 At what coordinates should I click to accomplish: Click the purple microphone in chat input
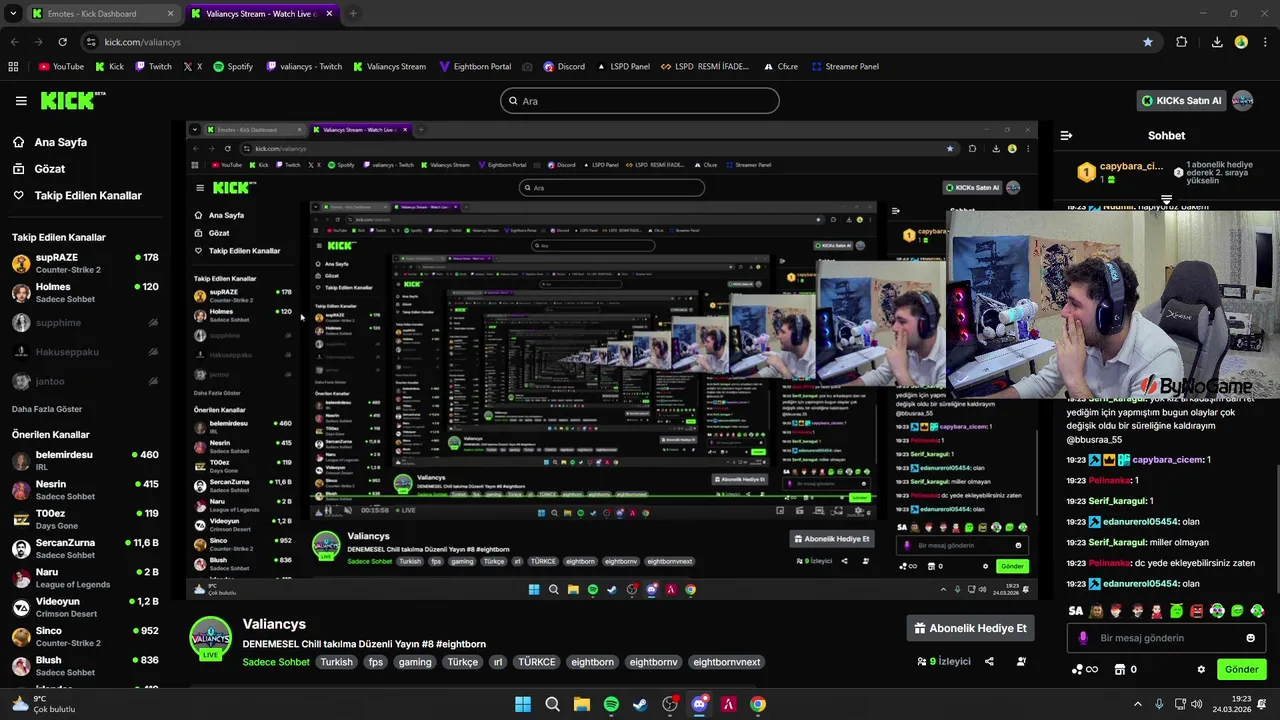[1083, 638]
